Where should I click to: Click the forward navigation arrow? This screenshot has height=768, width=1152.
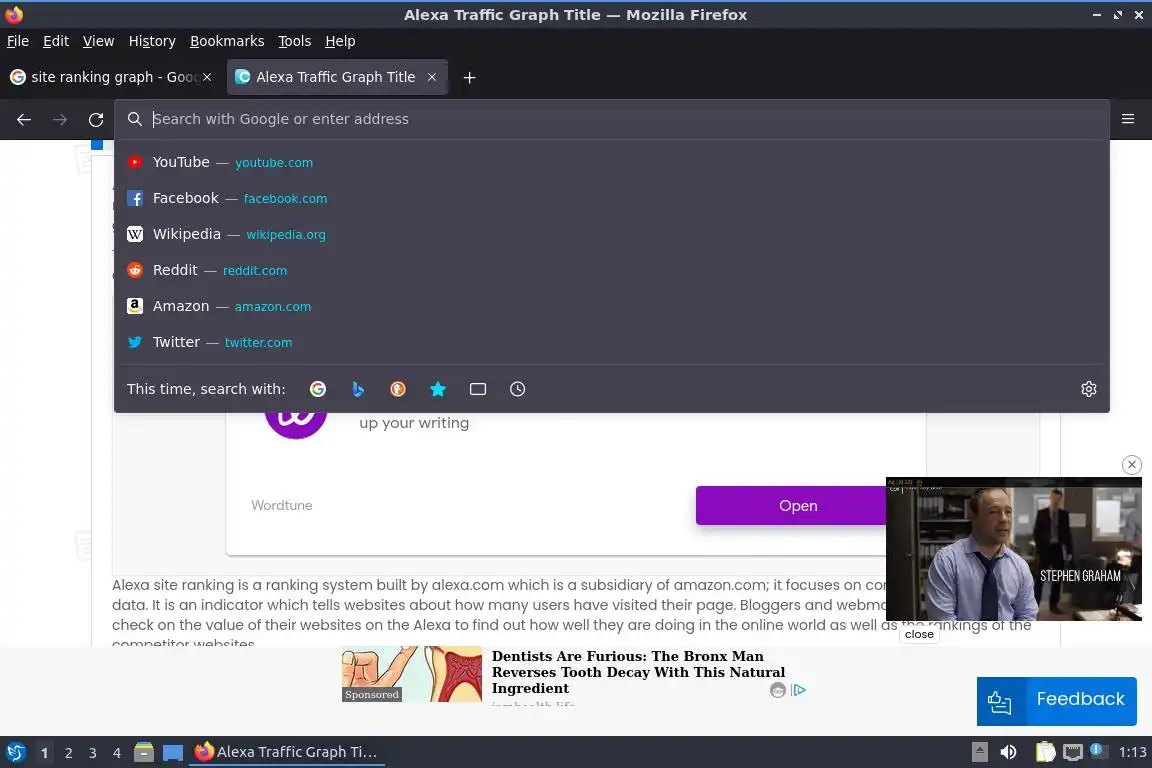coord(60,119)
